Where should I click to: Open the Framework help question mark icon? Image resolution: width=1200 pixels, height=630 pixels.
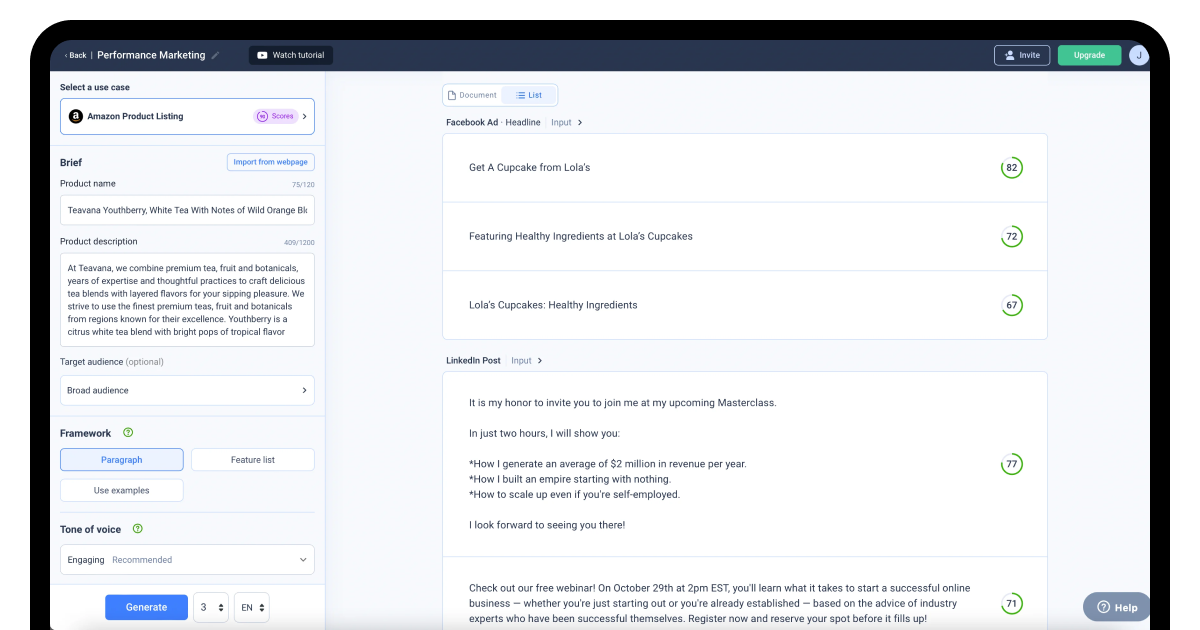tap(128, 433)
